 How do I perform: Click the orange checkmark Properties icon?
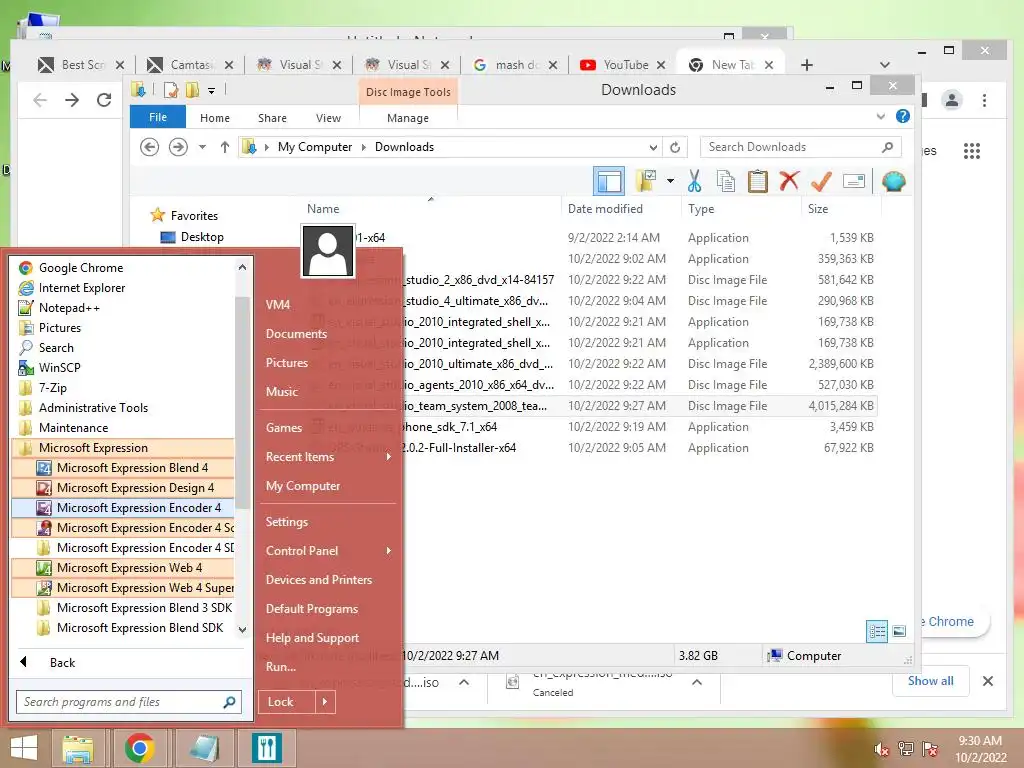[821, 181]
